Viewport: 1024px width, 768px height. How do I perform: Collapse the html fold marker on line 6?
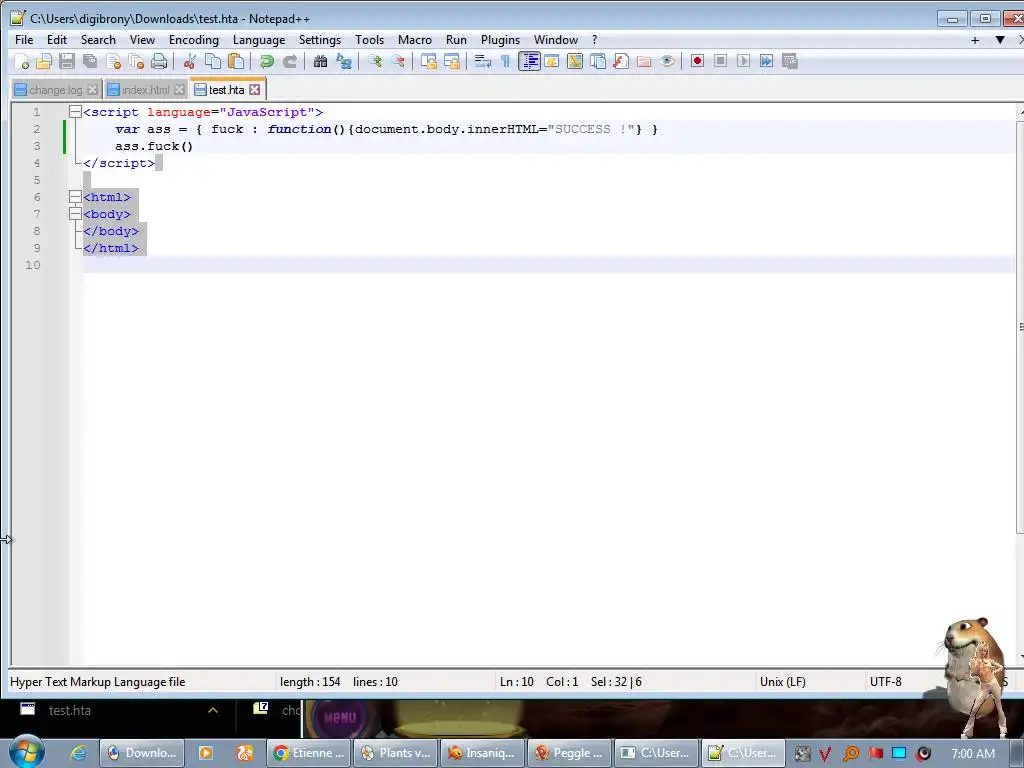click(x=75, y=197)
